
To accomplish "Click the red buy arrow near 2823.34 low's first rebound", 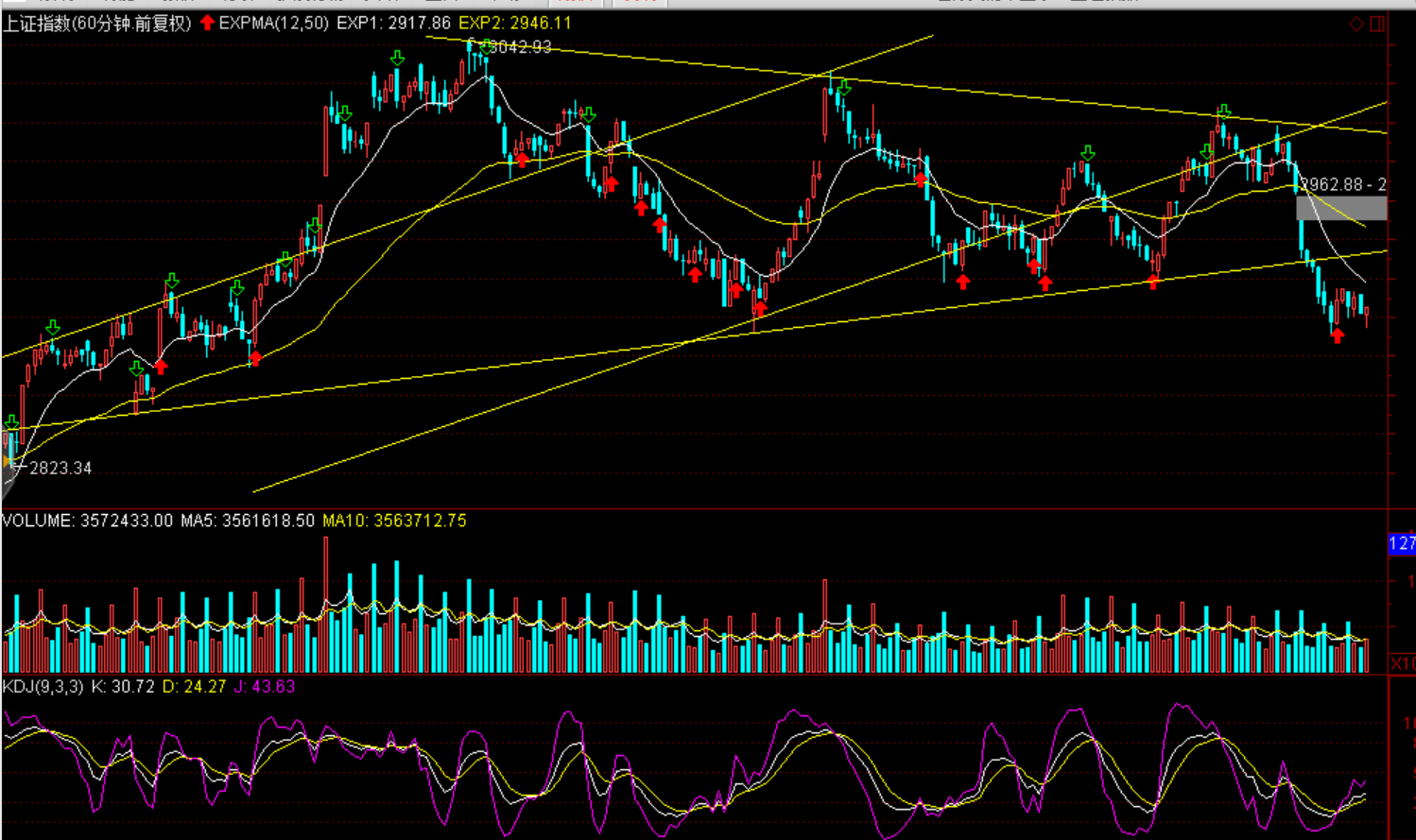I will tap(161, 366).
